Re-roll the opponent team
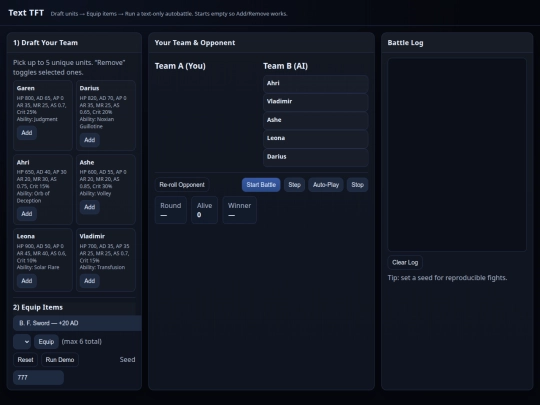This screenshot has height=405, width=540. tap(182, 185)
